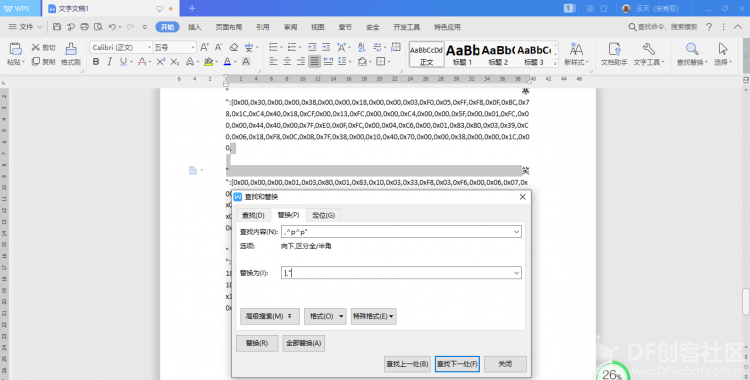
Task: Align paragraph text right
Action: click(301, 62)
